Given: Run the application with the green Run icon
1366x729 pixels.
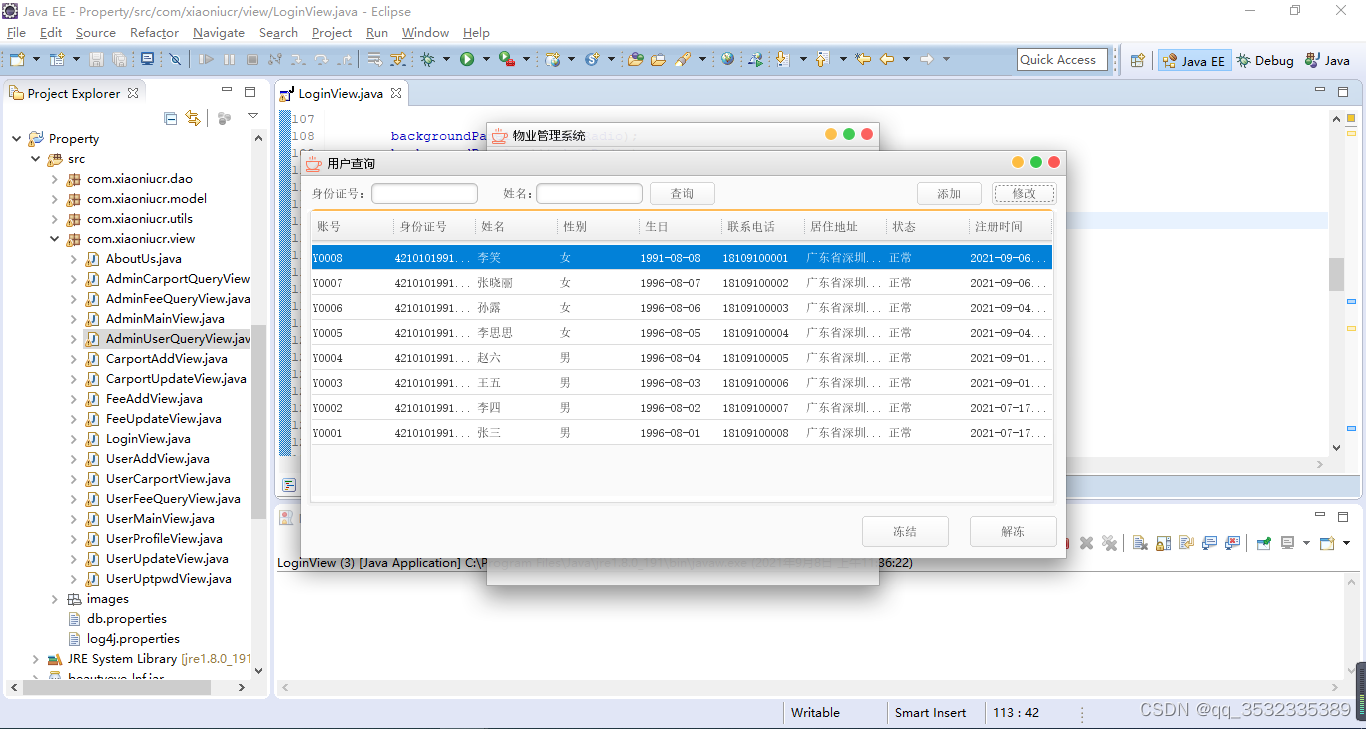Looking at the screenshot, I should 467,59.
